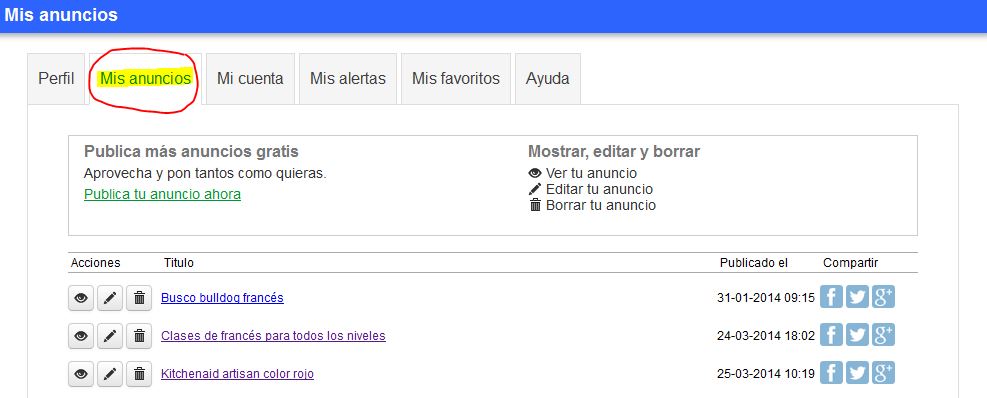This screenshot has height=398, width=987.
Task: Click the Mostrar, editar y borrar heading
Action: (x=614, y=152)
